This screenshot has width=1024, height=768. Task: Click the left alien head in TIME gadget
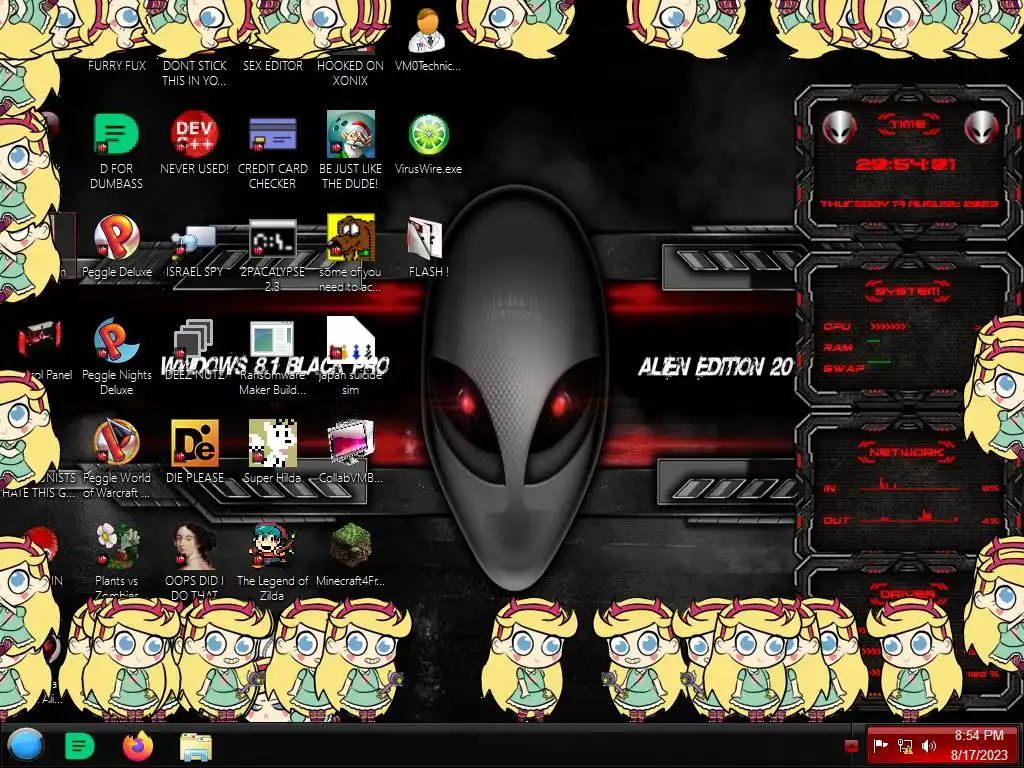[x=839, y=127]
